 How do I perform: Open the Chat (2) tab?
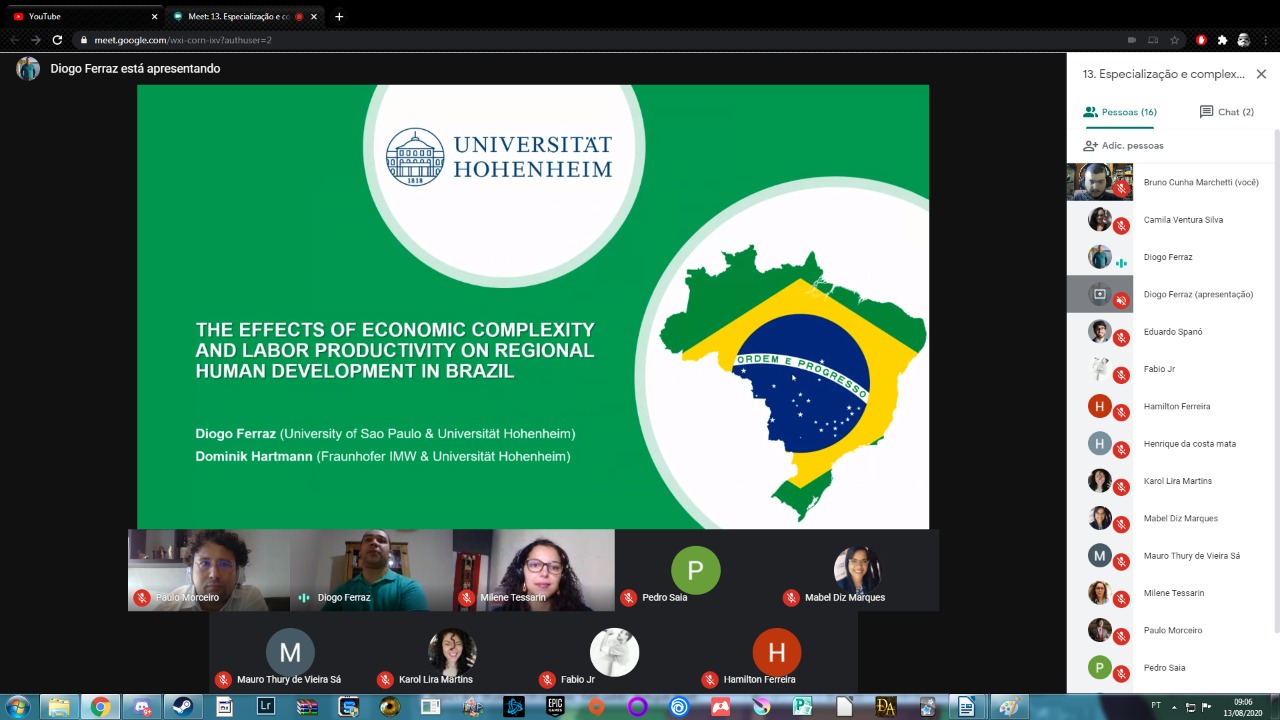(1226, 112)
